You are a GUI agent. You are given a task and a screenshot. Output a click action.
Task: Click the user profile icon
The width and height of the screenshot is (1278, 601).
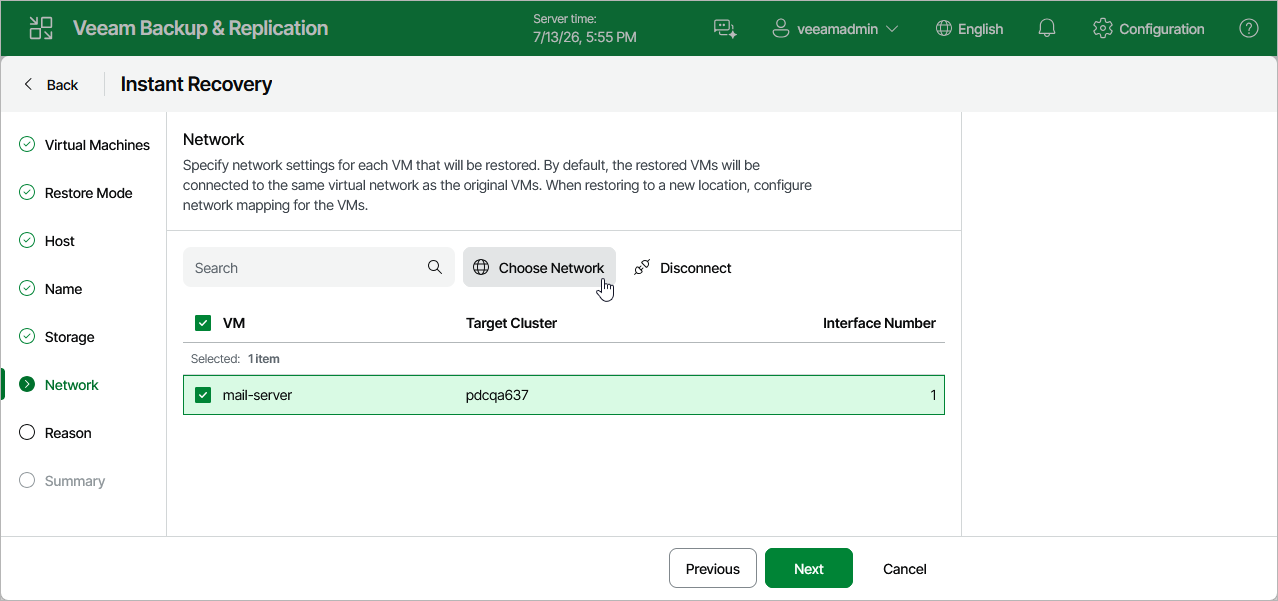click(781, 29)
